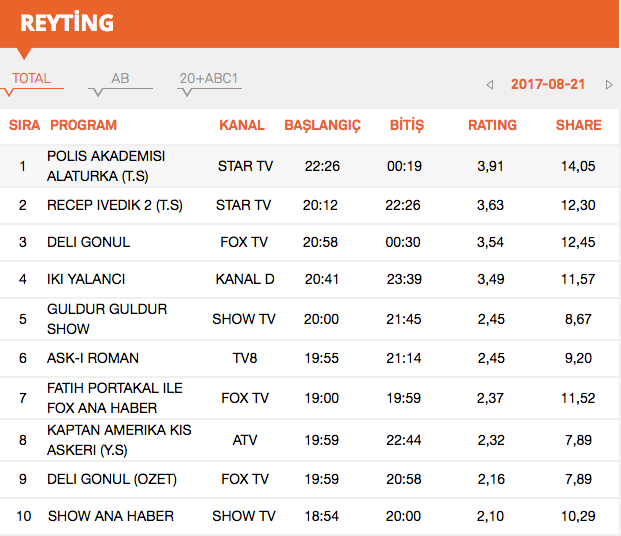Image resolution: width=621 pixels, height=536 pixels.
Task: Select KAPTAN AMERIKA KIS ASKERI entry
Action: pyautogui.click(x=119, y=439)
